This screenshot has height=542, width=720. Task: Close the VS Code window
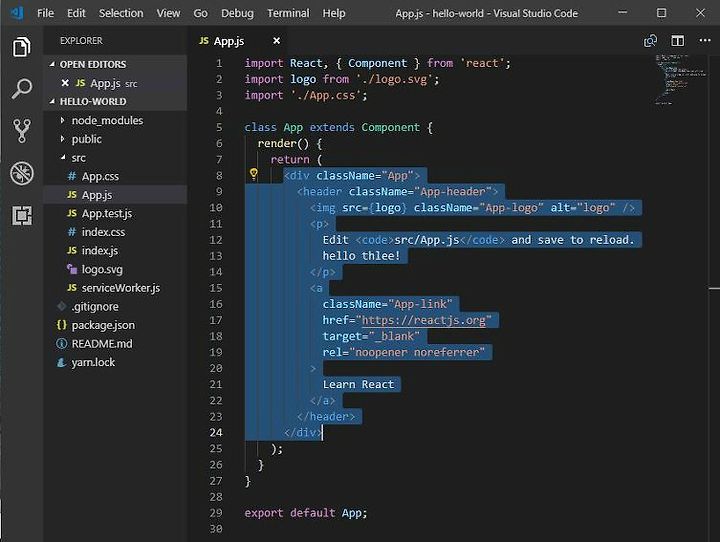click(700, 13)
